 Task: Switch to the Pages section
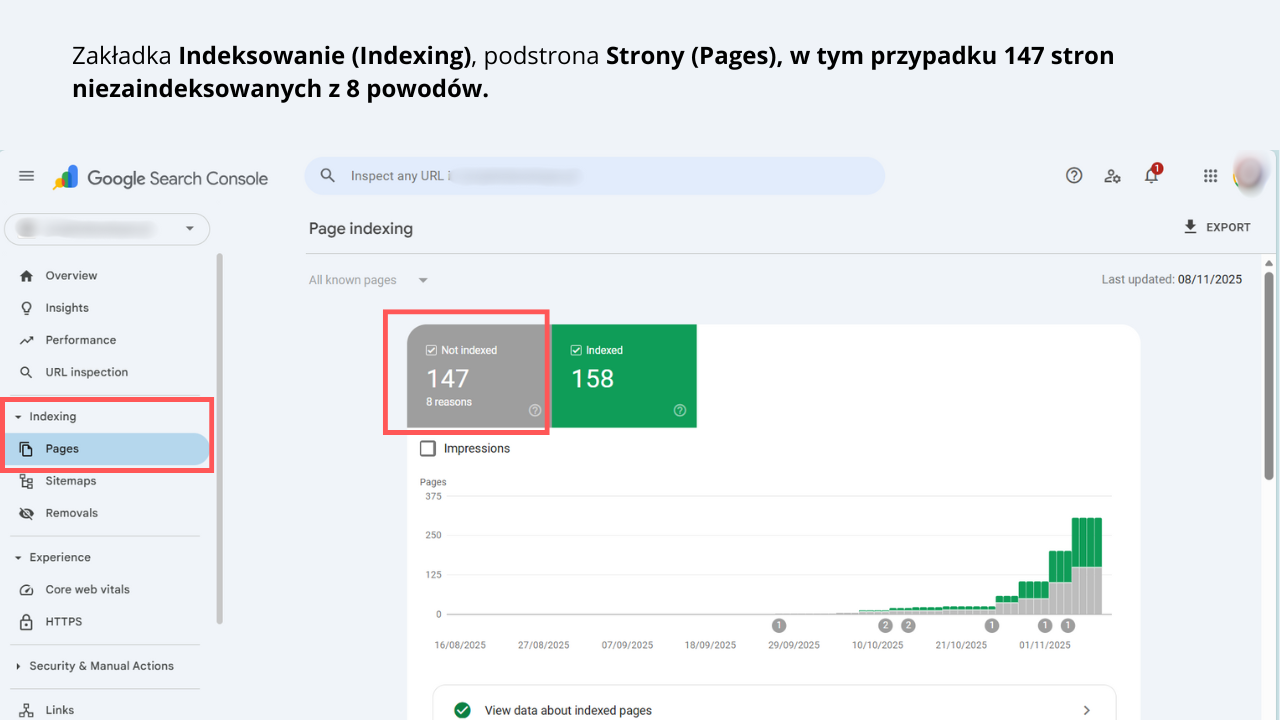coord(60,449)
